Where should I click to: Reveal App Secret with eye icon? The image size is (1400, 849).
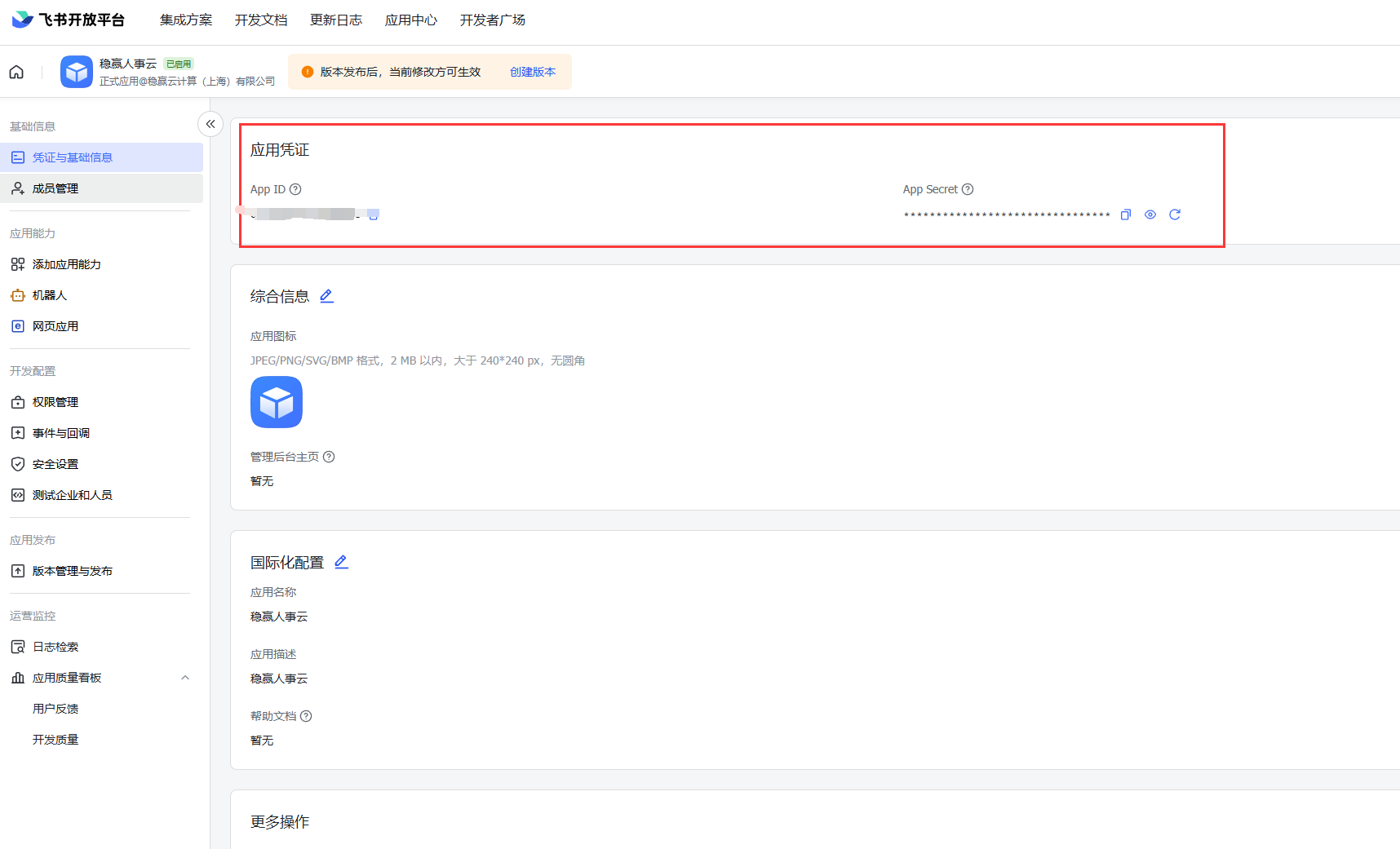point(1150,214)
